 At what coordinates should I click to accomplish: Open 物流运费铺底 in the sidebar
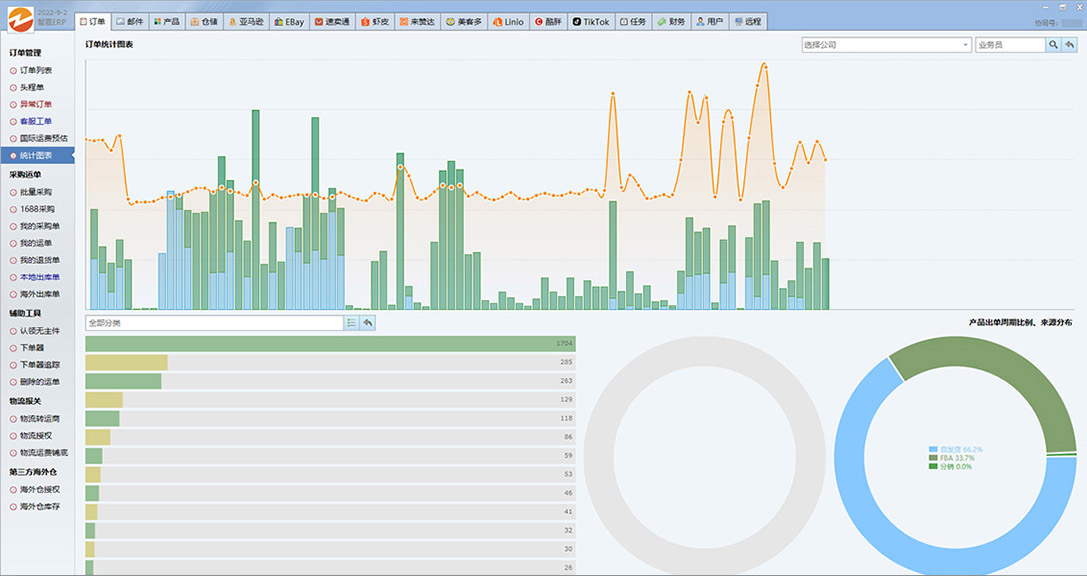[x=44, y=453]
